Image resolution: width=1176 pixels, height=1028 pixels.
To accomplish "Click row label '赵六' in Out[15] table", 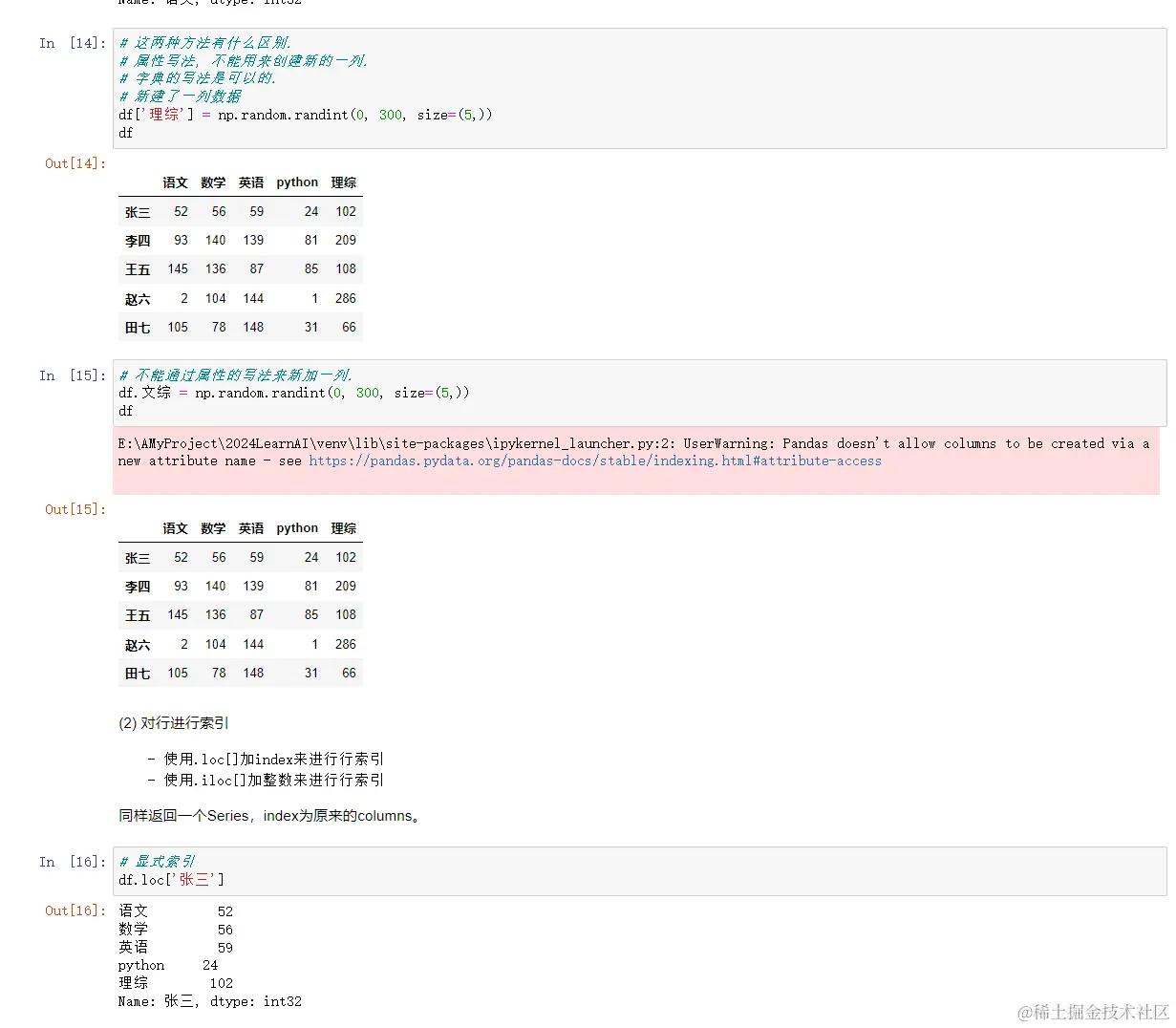I will click(x=138, y=645).
